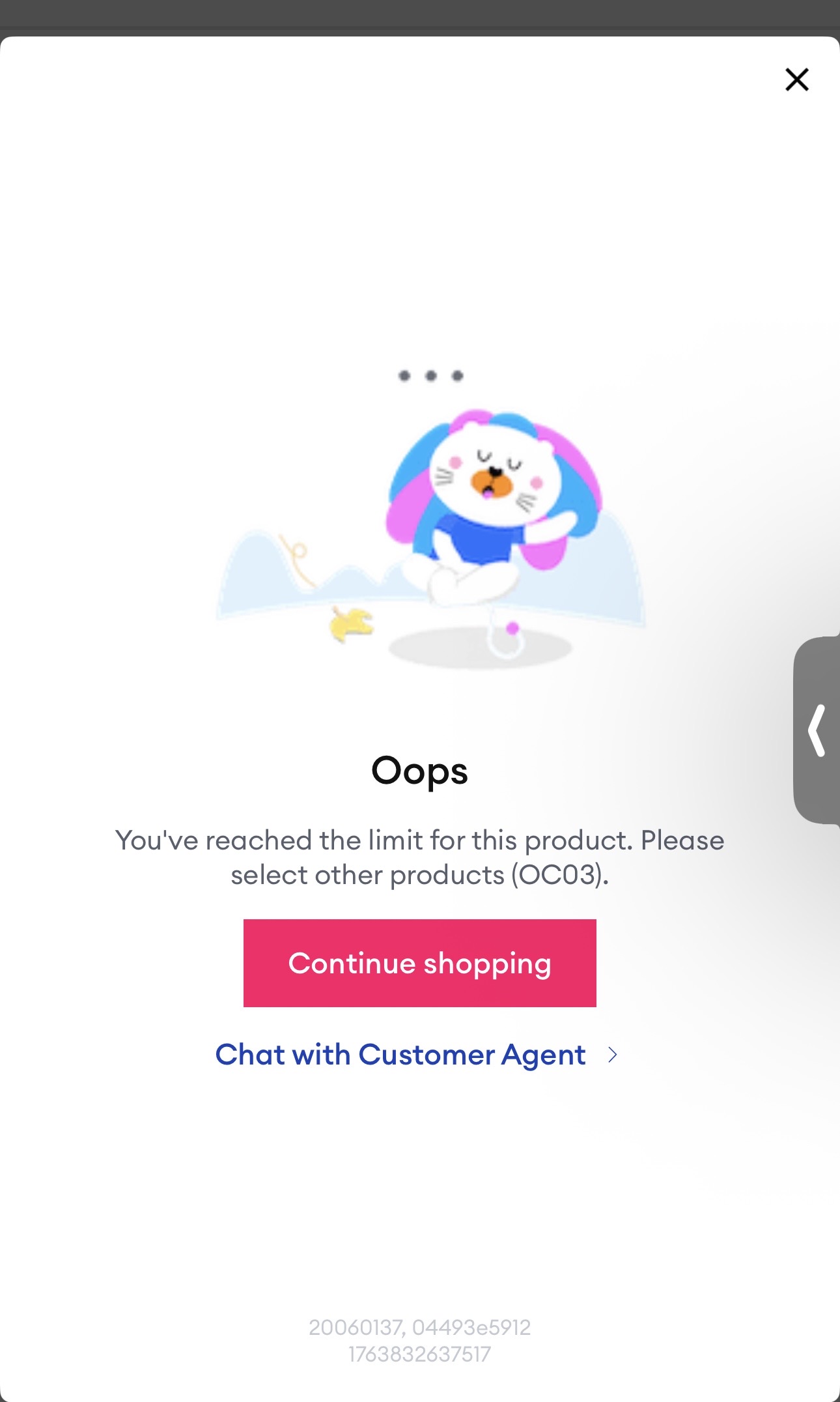This screenshot has height=1402, width=840.
Task: Click the mascot's outstretched white arm
Action: [552, 526]
